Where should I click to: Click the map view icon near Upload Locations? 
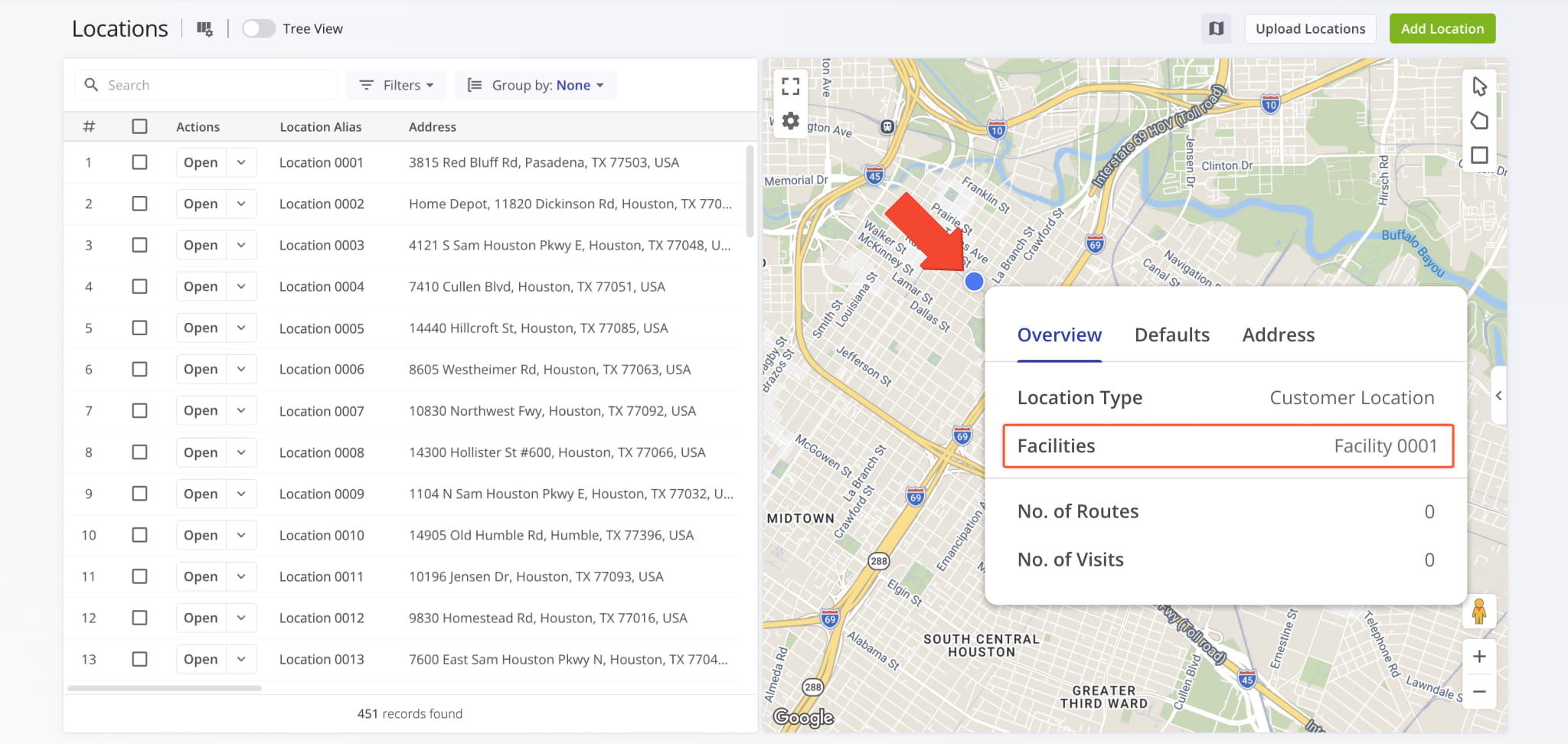[1216, 28]
